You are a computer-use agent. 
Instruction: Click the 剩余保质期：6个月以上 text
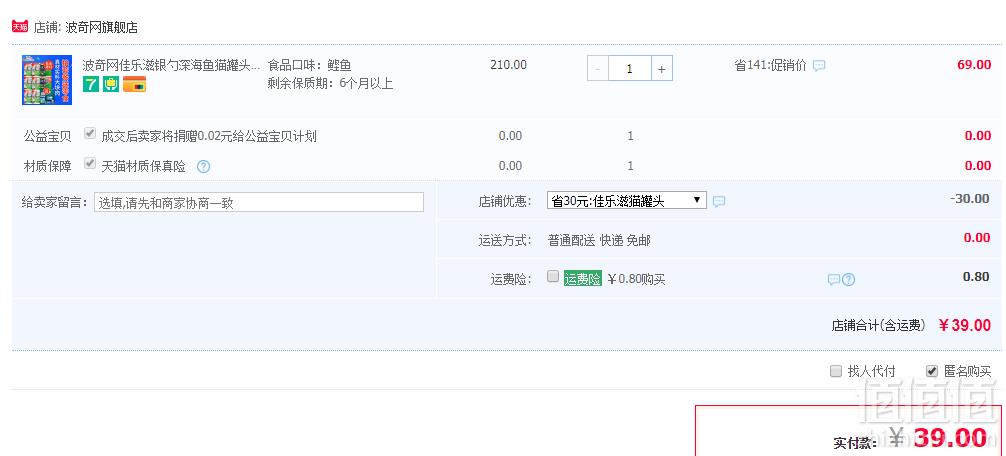coord(330,83)
